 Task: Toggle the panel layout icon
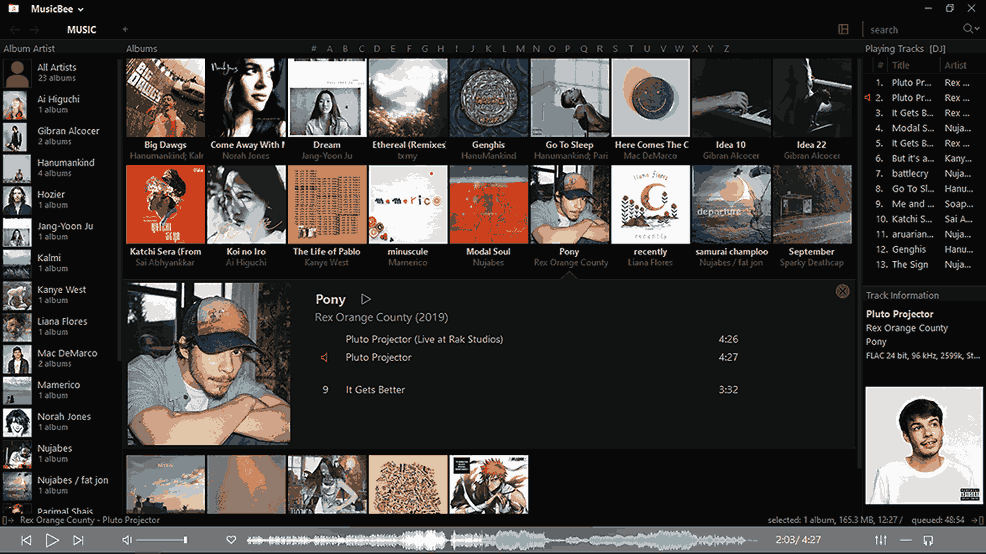(843, 30)
